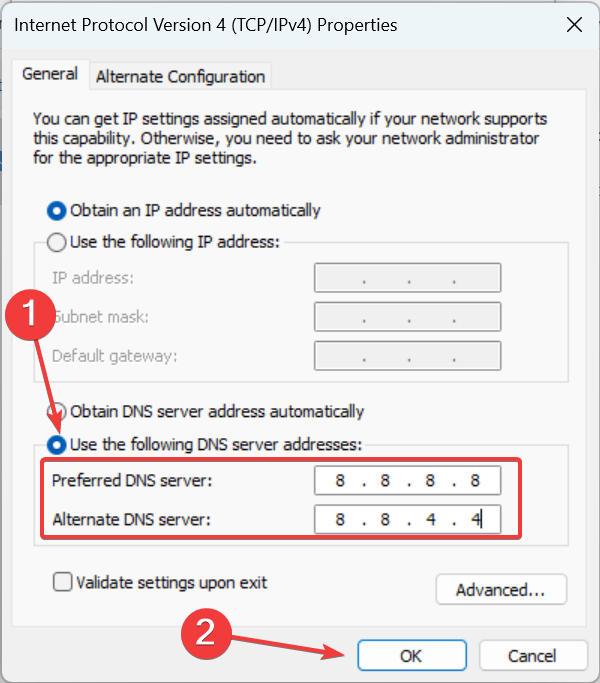Click second octet of Preferred DNS server
The height and width of the screenshot is (683, 600).
tap(385, 480)
